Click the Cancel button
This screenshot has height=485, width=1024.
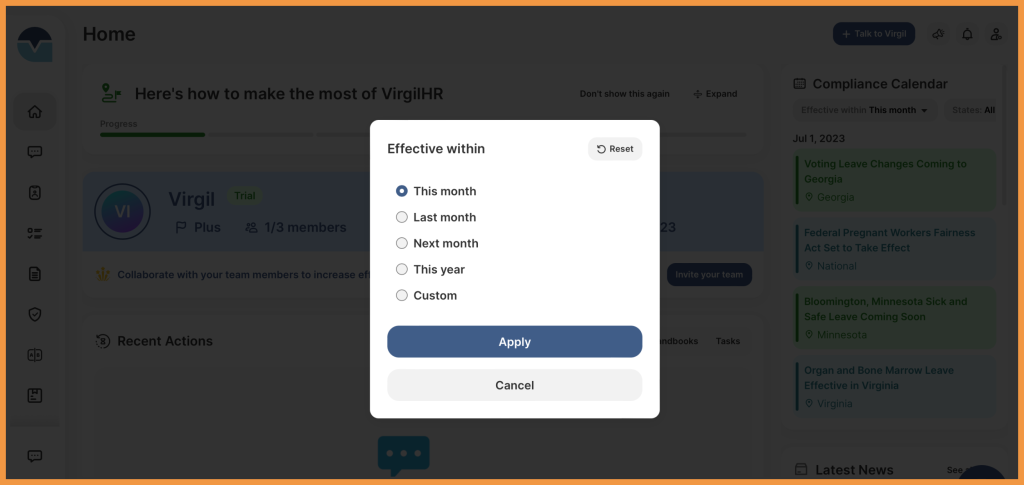pyautogui.click(x=515, y=385)
